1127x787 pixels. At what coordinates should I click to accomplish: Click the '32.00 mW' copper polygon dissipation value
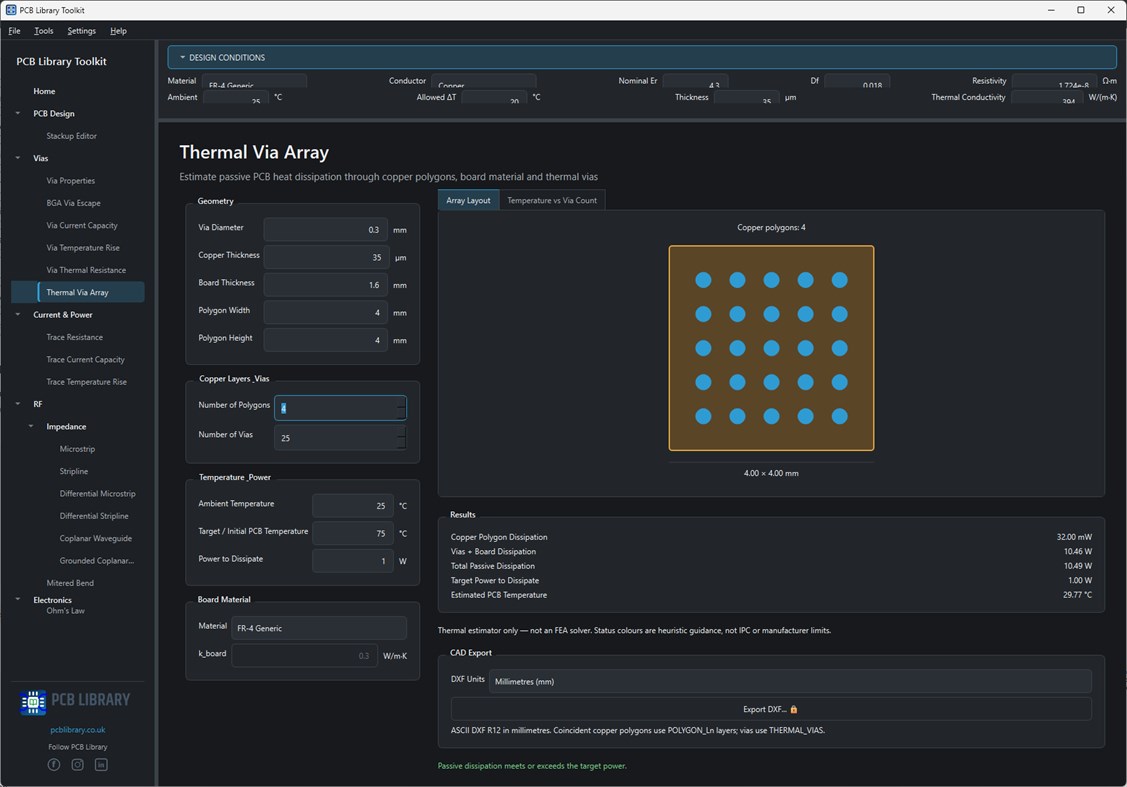[x=1074, y=537]
